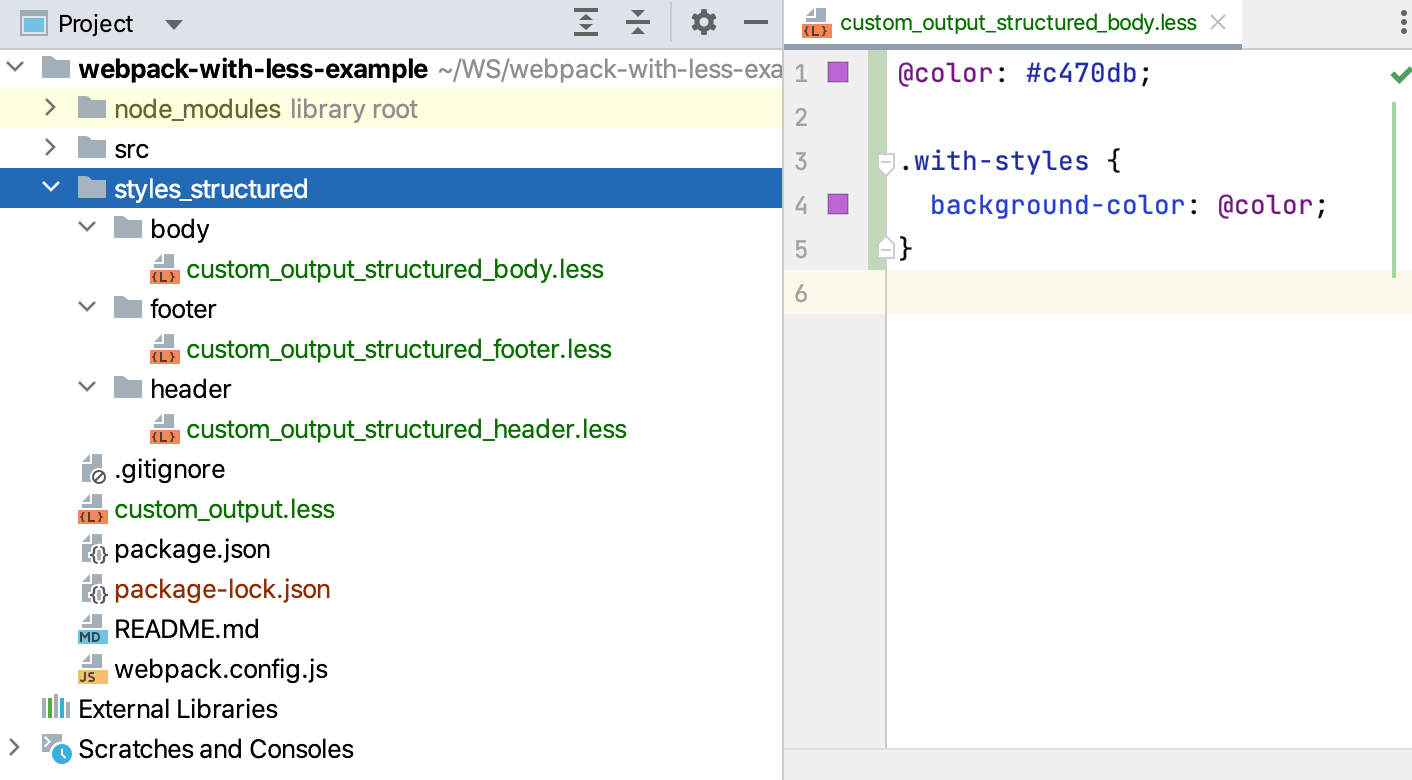The image size is (1412, 780).
Task: Collapse the footer folder
Action: (x=87, y=308)
